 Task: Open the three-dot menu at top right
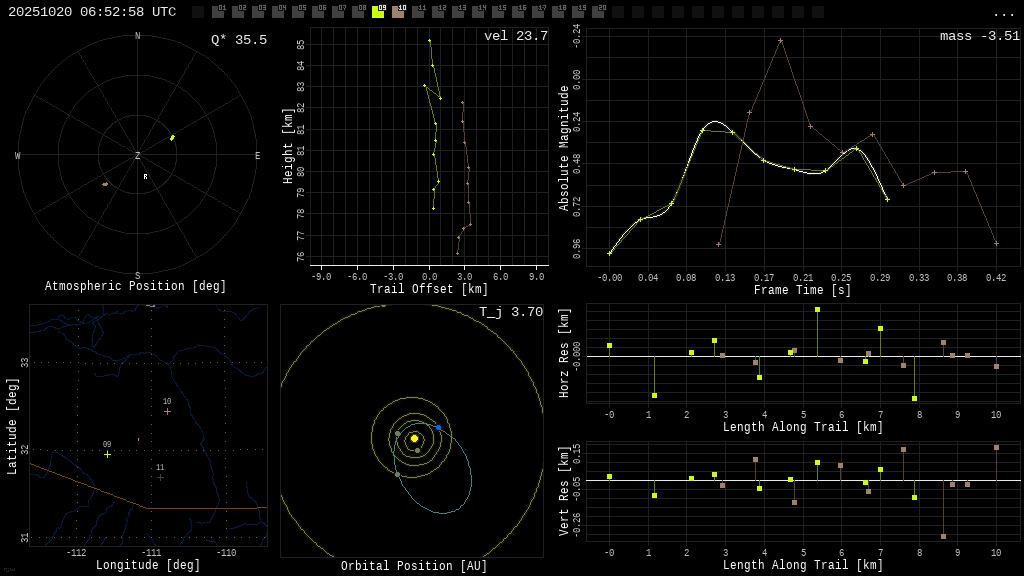click(1003, 13)
